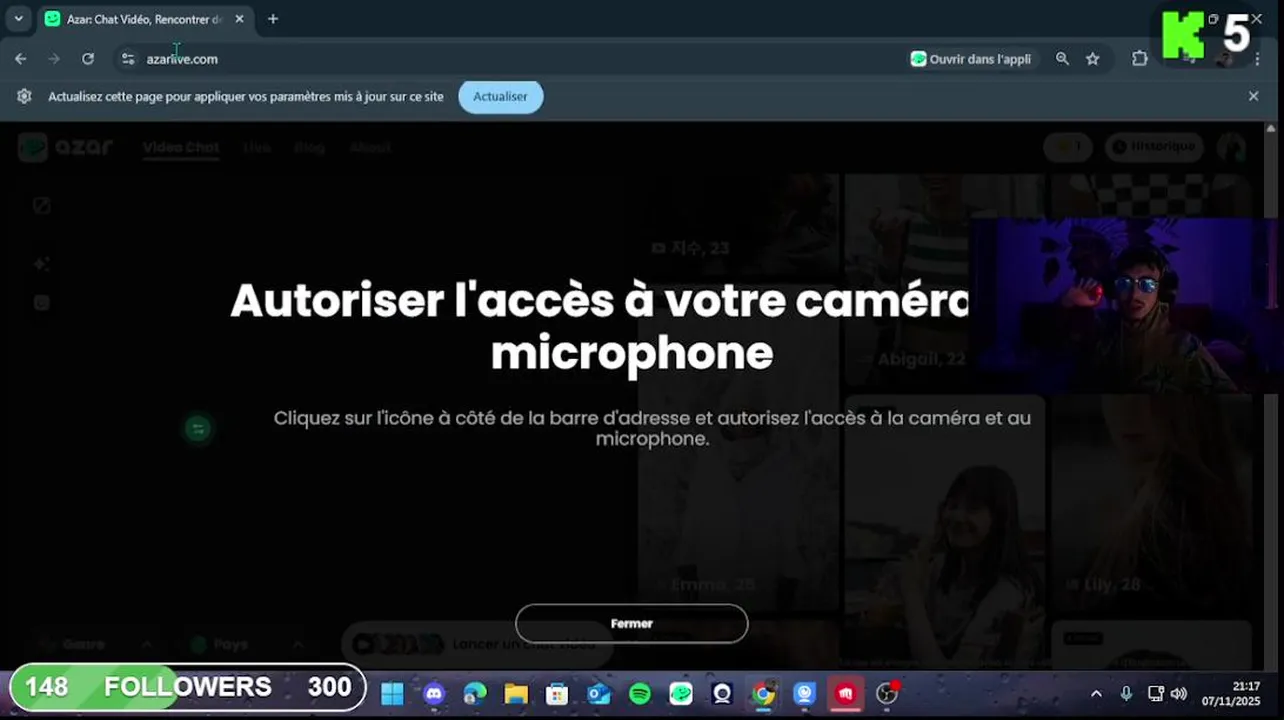Open OBS Studio from the taskbar

coord(887,693)
